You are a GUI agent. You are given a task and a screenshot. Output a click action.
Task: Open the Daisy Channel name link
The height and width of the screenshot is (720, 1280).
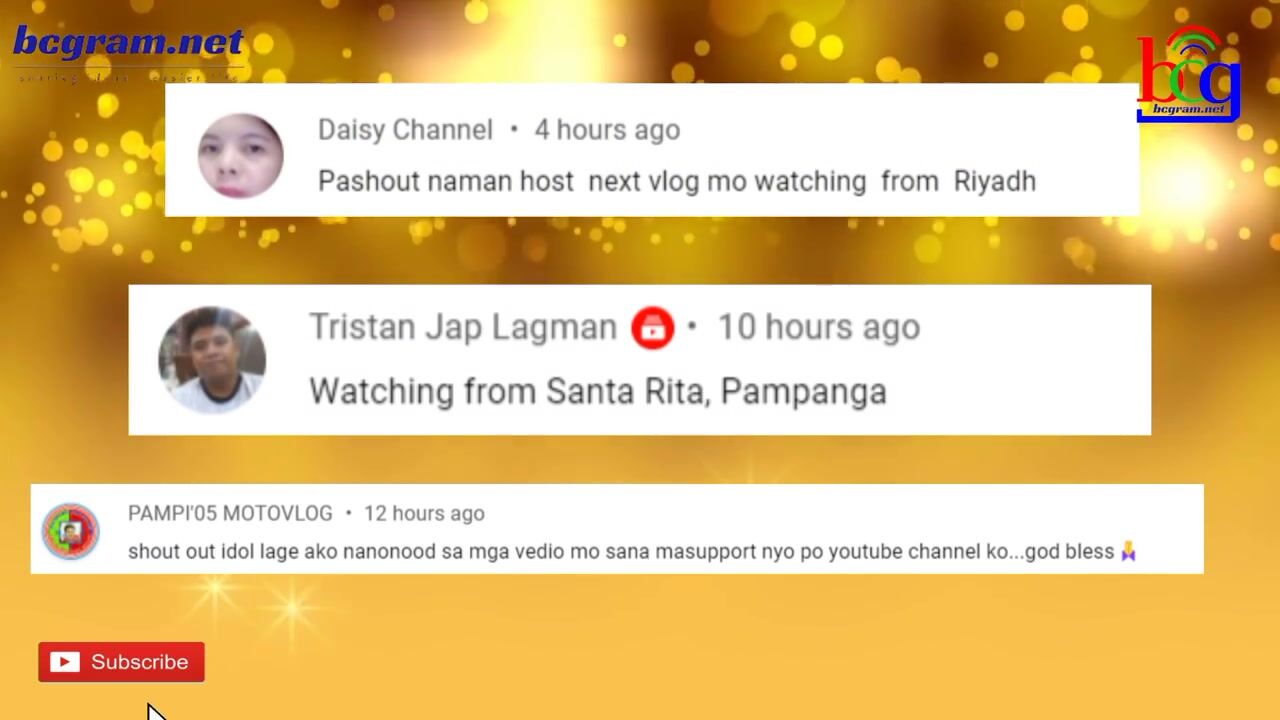tap(405, 130)
